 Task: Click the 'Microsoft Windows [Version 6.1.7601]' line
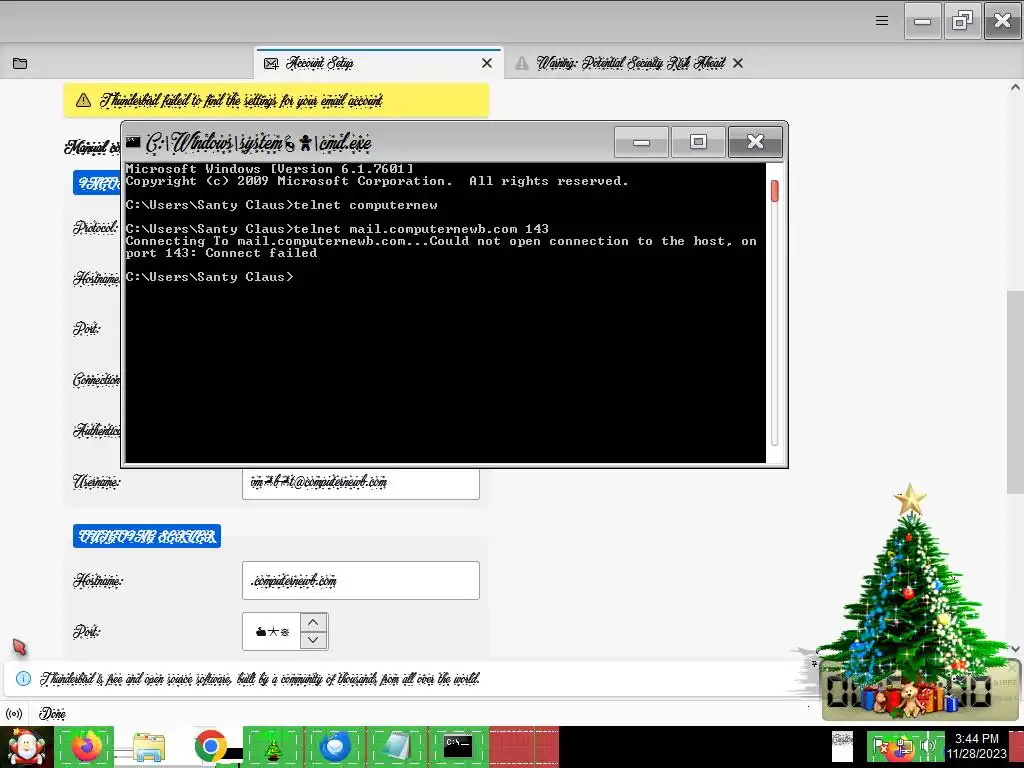(x=270, y=168)
